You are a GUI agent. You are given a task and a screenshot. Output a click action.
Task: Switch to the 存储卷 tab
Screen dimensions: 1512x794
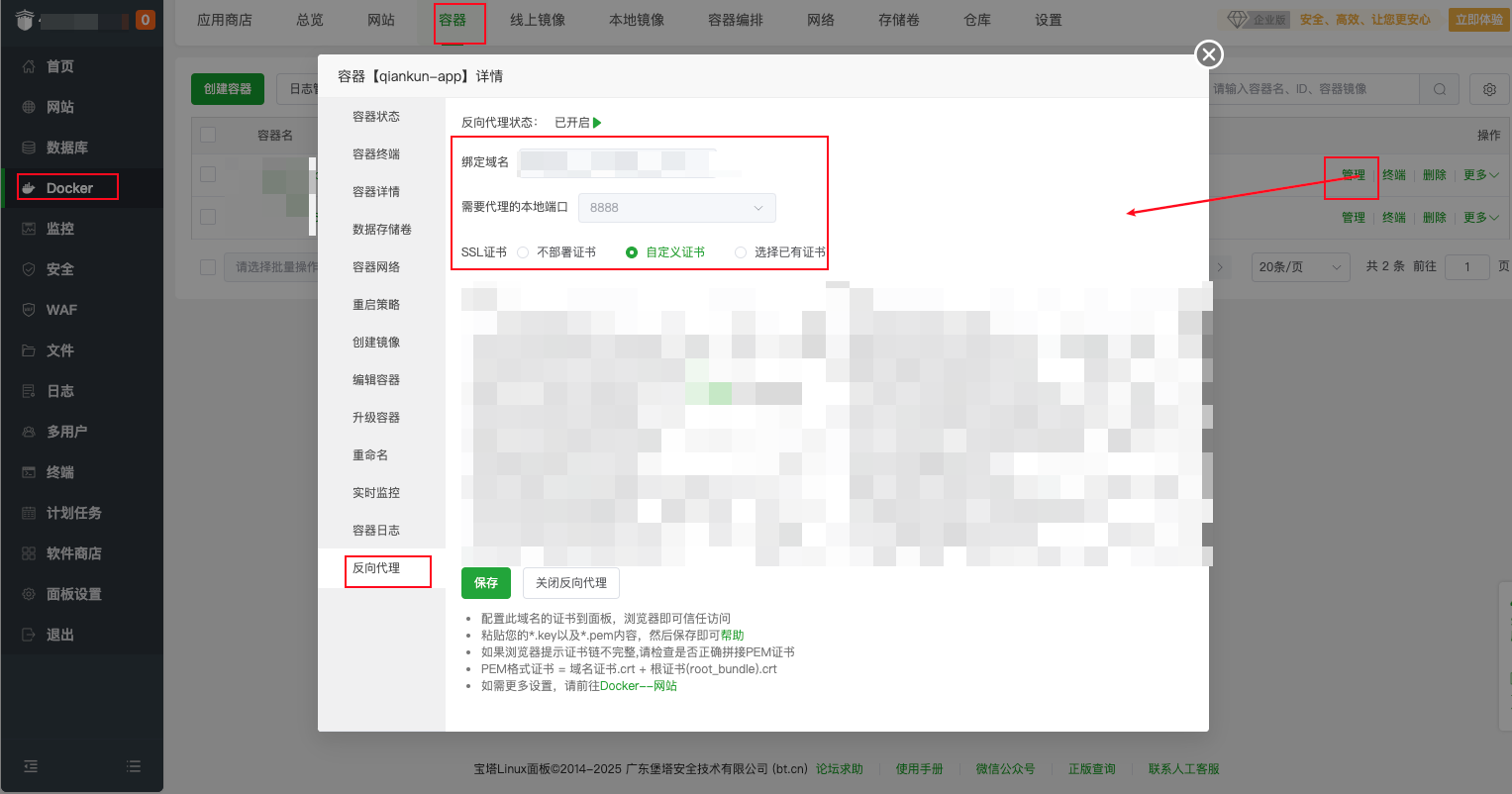point(899,20)
